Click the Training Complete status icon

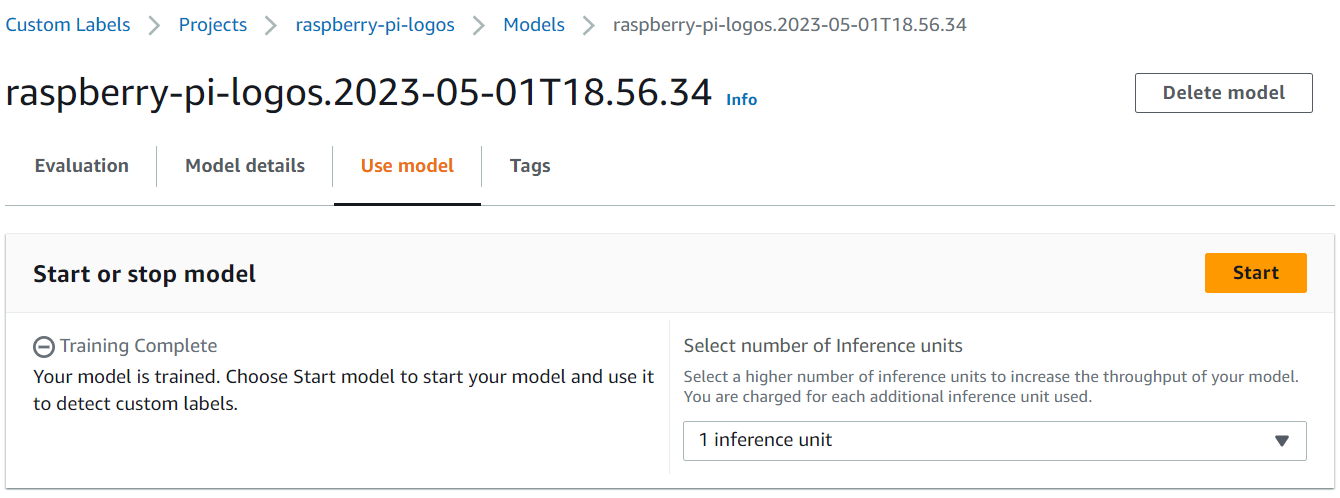[44, 347]
